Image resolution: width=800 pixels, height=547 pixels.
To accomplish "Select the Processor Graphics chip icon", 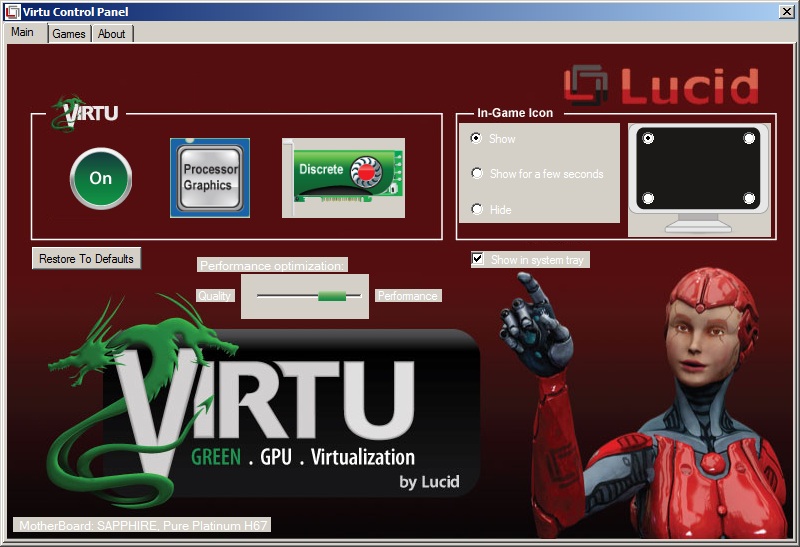I will pos(210,178).
